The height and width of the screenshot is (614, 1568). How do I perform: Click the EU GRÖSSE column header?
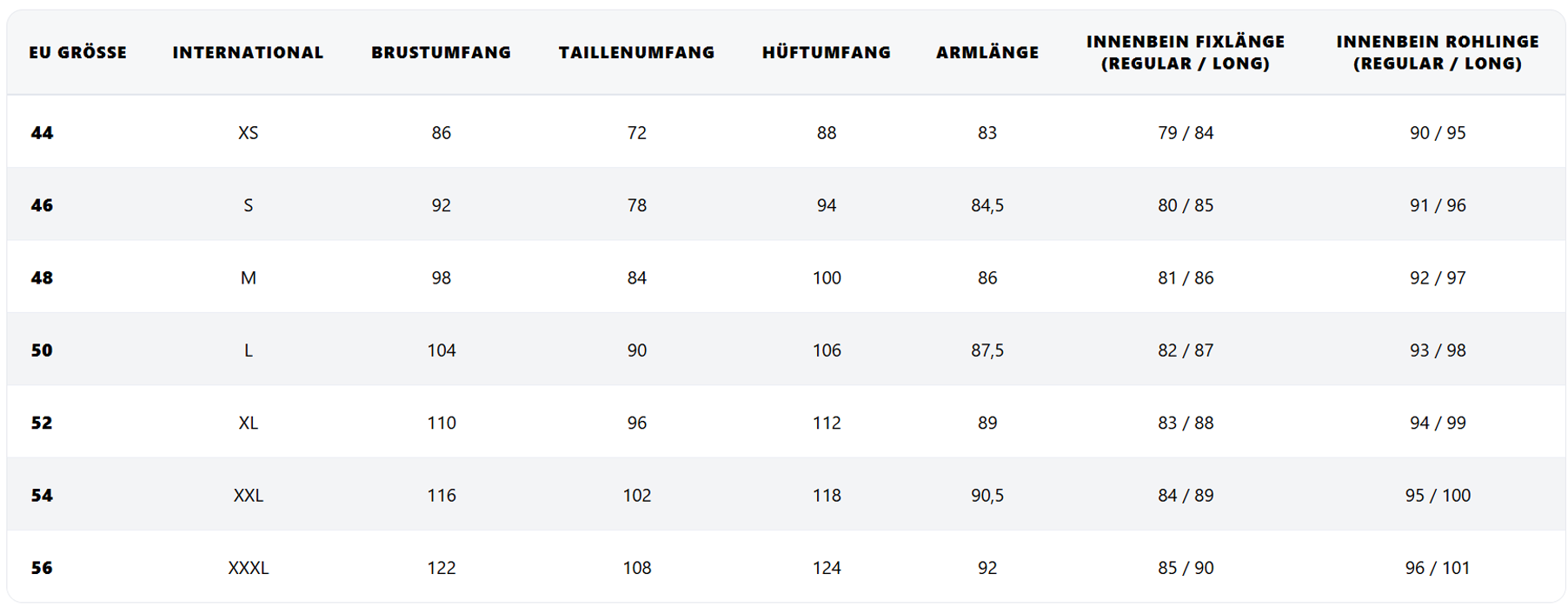click(x=77, y=53)
